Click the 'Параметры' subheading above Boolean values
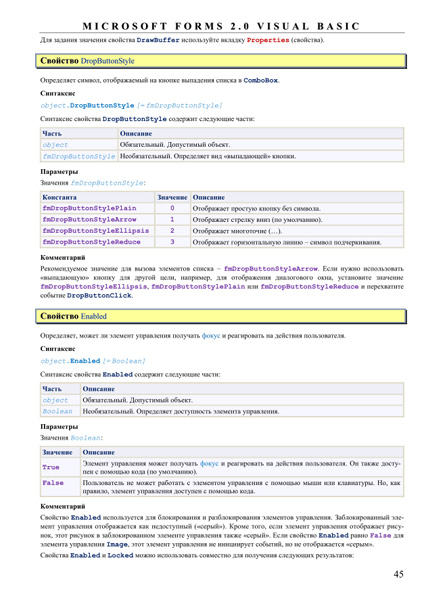The image size is (424, 600). 59,427
